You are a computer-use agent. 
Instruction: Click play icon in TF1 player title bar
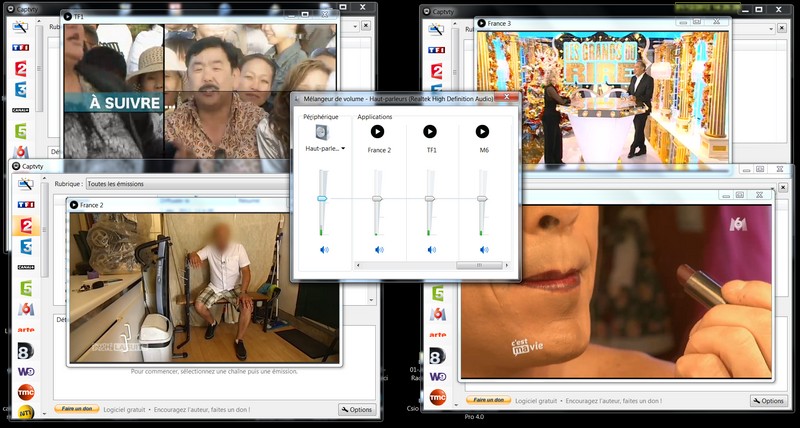click(67, 16)
